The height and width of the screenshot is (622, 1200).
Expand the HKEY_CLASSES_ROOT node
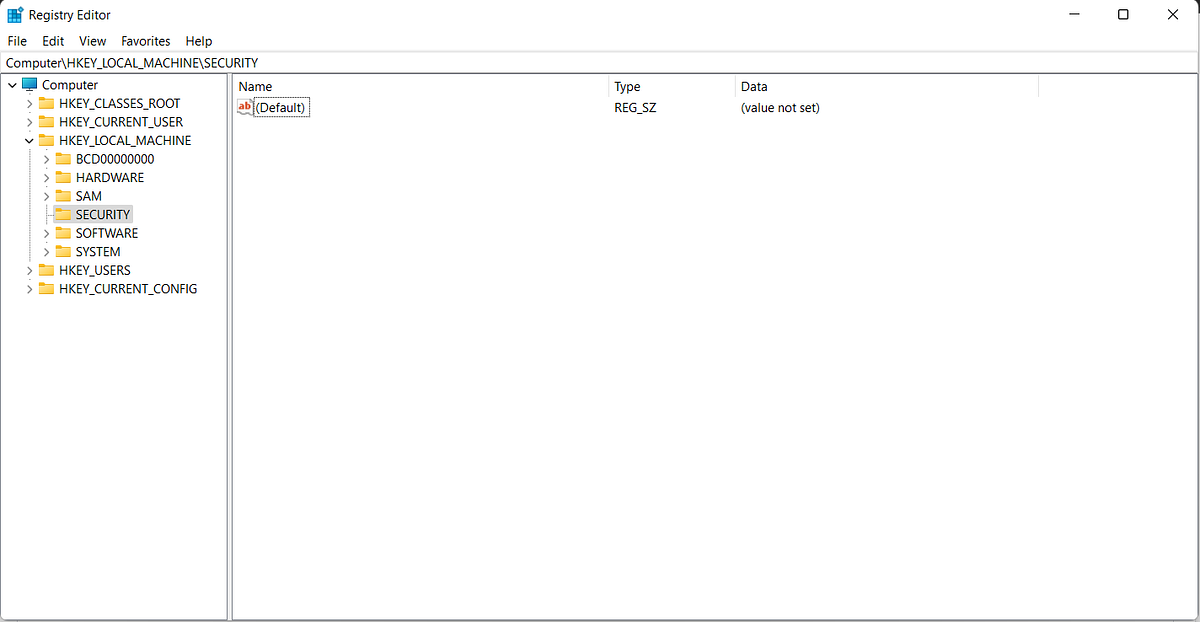(30, 103)
